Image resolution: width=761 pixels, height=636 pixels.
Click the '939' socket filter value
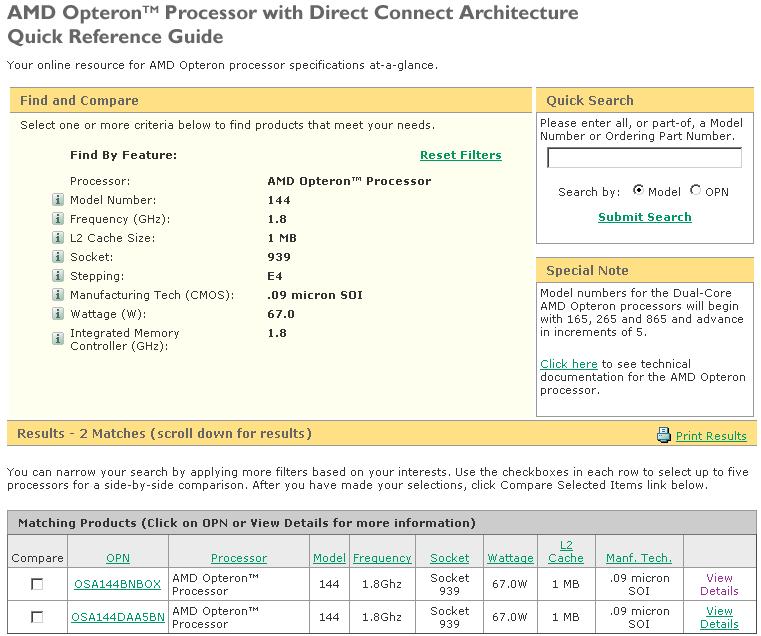coord(279,257)
